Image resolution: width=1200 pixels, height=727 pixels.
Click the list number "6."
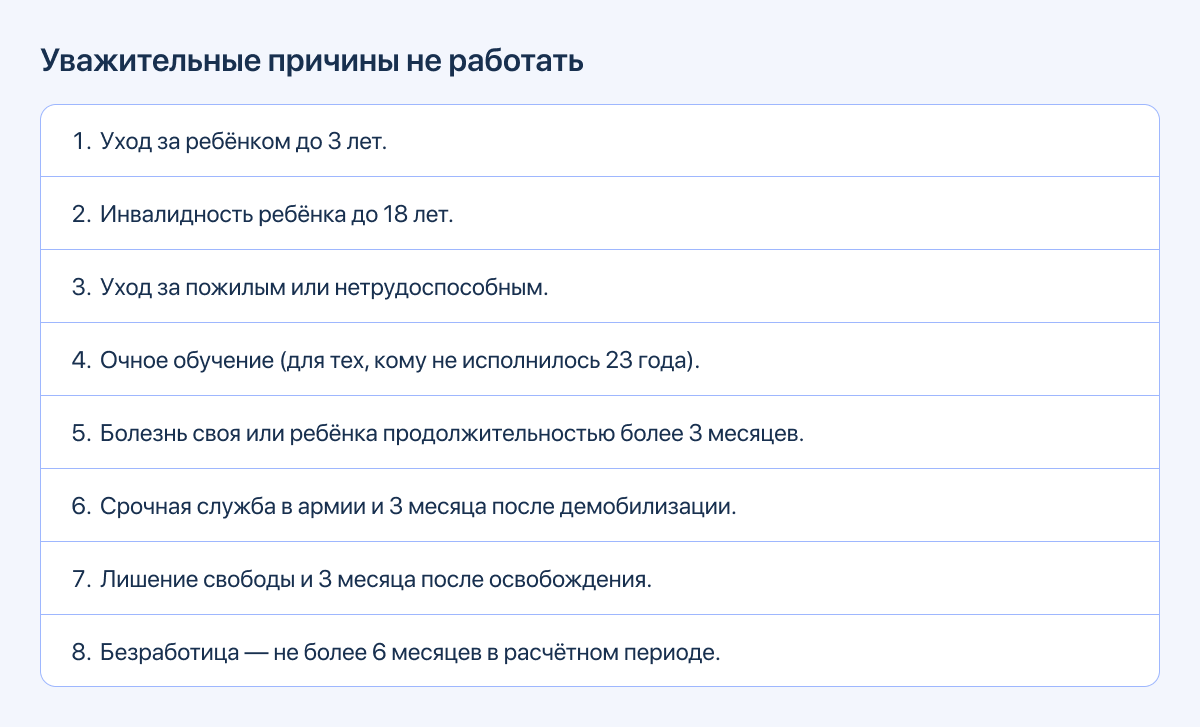point(82,506)
